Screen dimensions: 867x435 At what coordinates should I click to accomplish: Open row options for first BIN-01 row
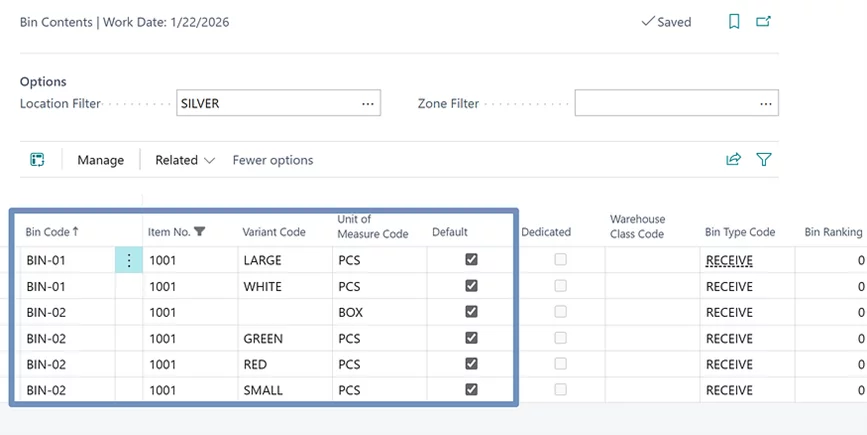[x=129, y=260]
